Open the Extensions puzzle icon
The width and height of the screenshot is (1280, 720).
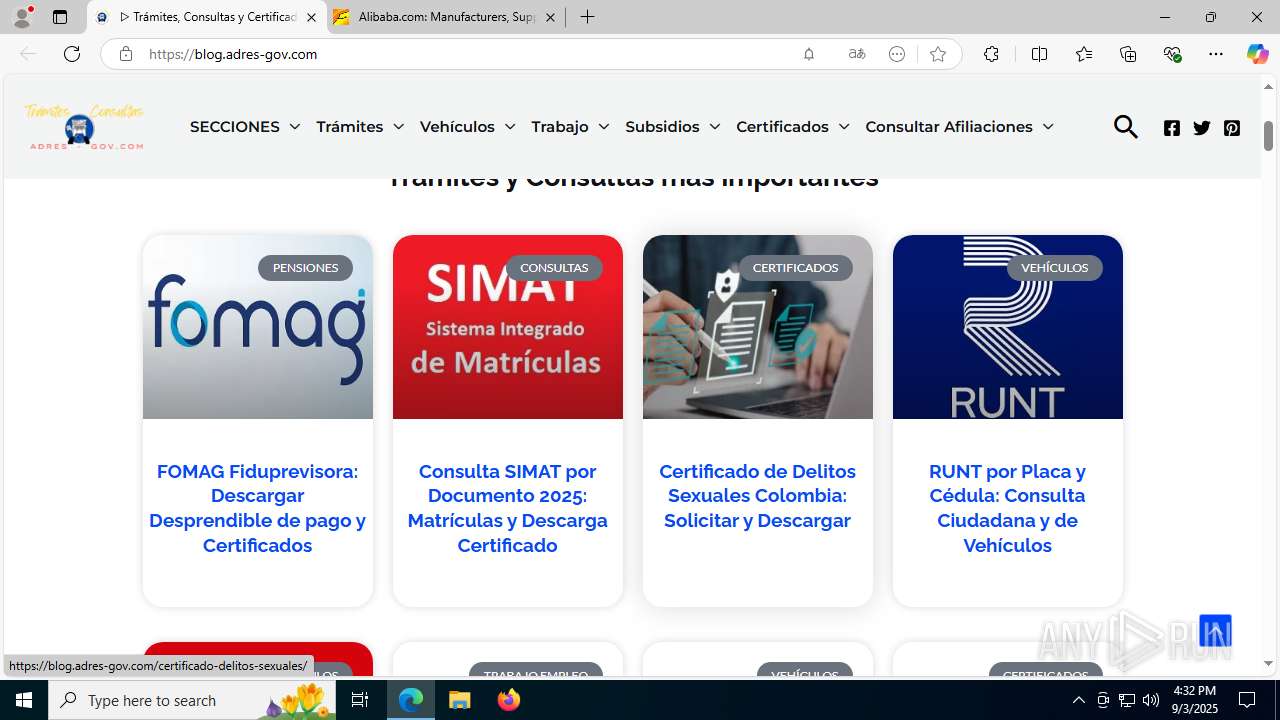click(991, 54)
